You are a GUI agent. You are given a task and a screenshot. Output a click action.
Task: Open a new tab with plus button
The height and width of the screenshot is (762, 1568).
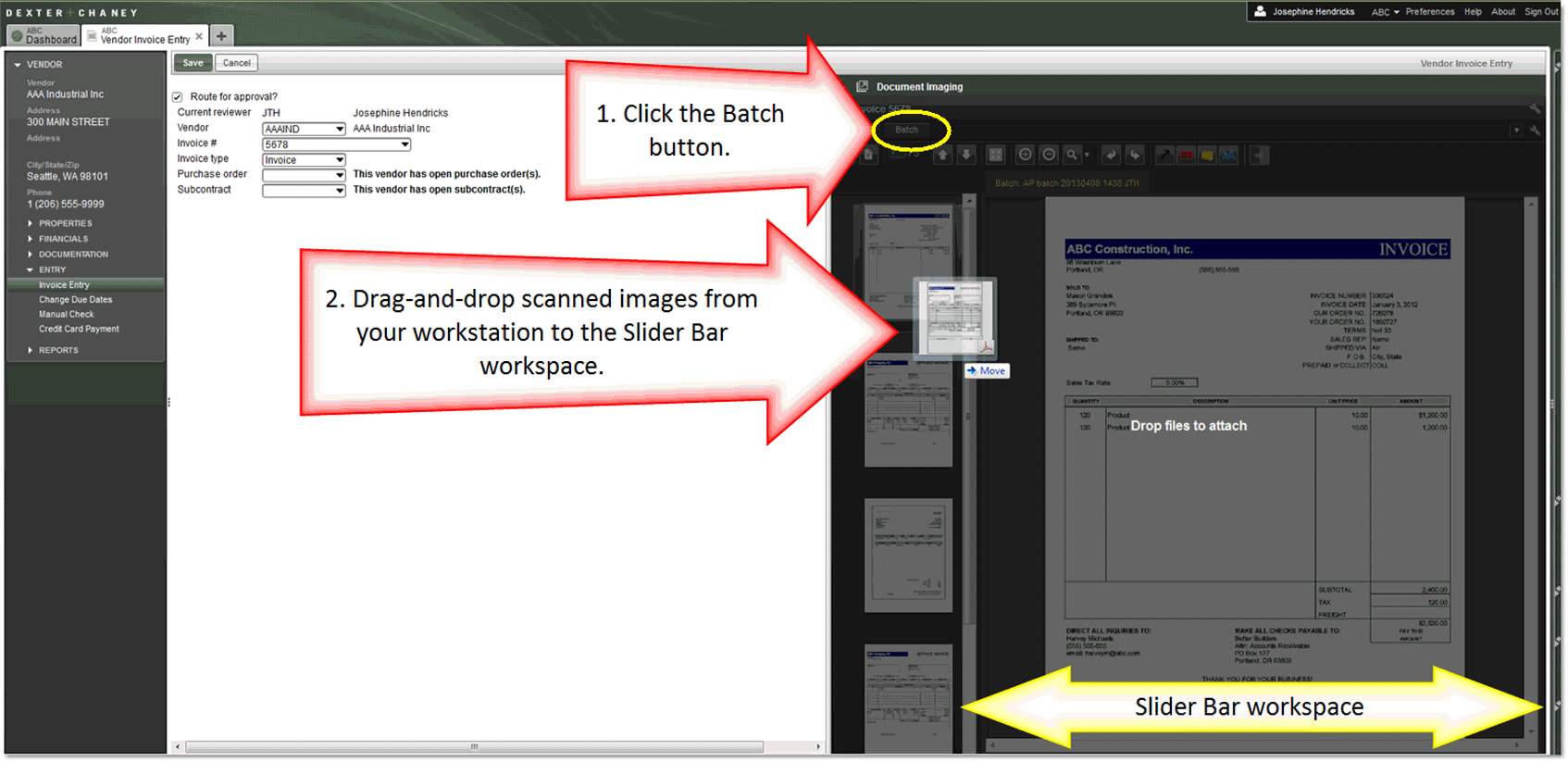click(x=221, y=36)
